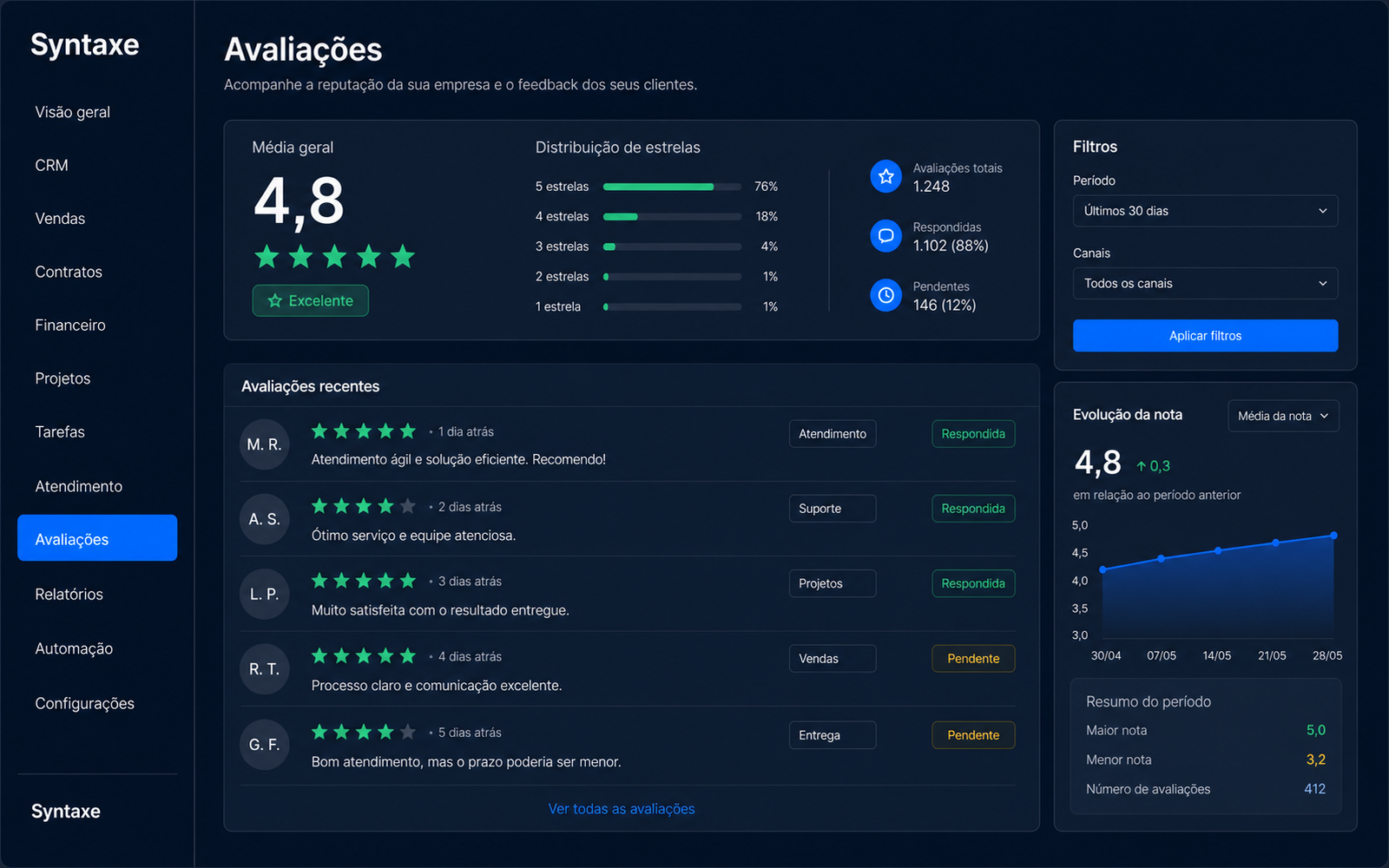Click review text 'Processo claro e comunicação excelente.'
The height and width of the screenshot is (868, 1389).
click(x=437, y=685)
